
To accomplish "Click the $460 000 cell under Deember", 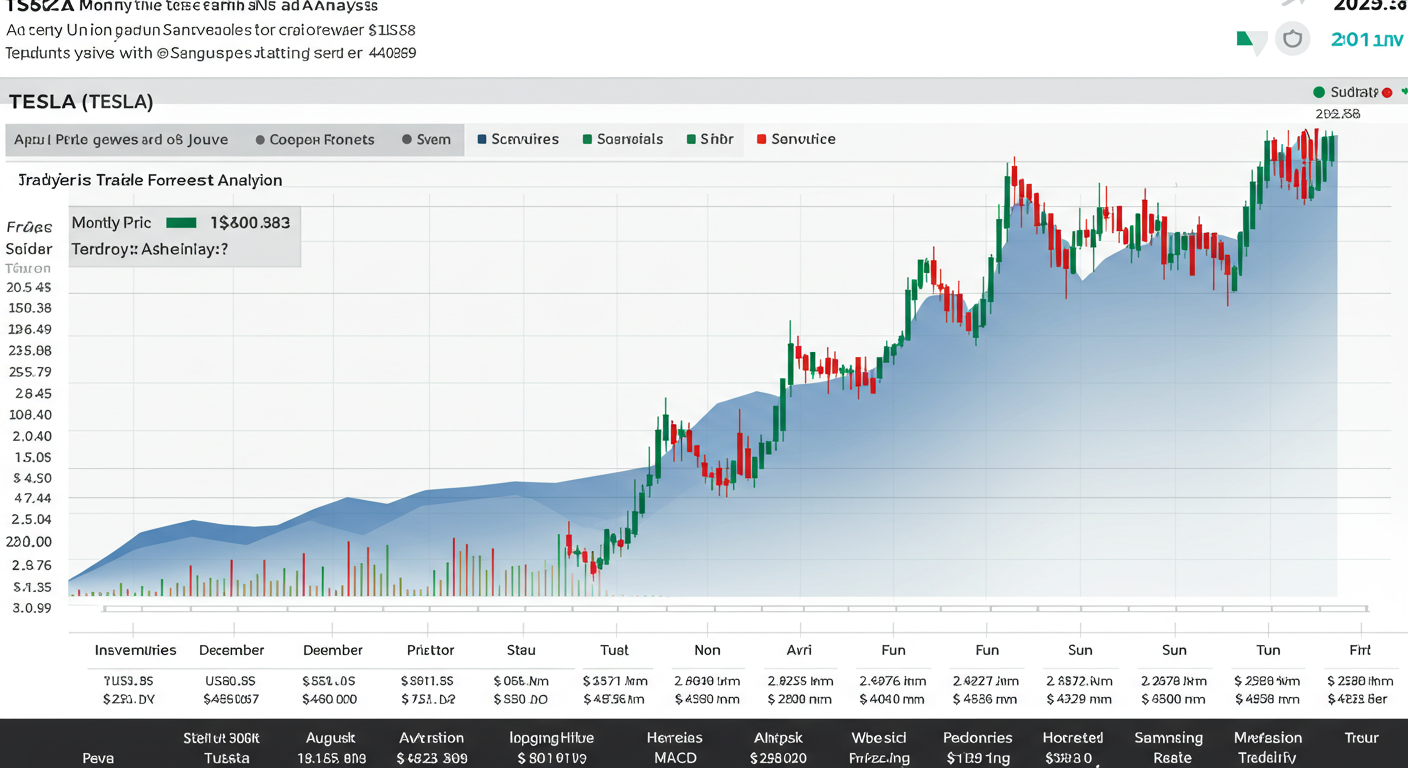I will [x=330, y=699].
